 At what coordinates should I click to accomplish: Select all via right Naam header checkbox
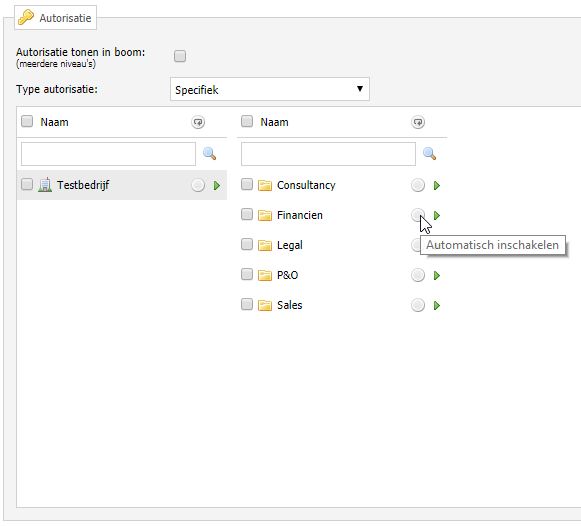(x=247, y=121)
